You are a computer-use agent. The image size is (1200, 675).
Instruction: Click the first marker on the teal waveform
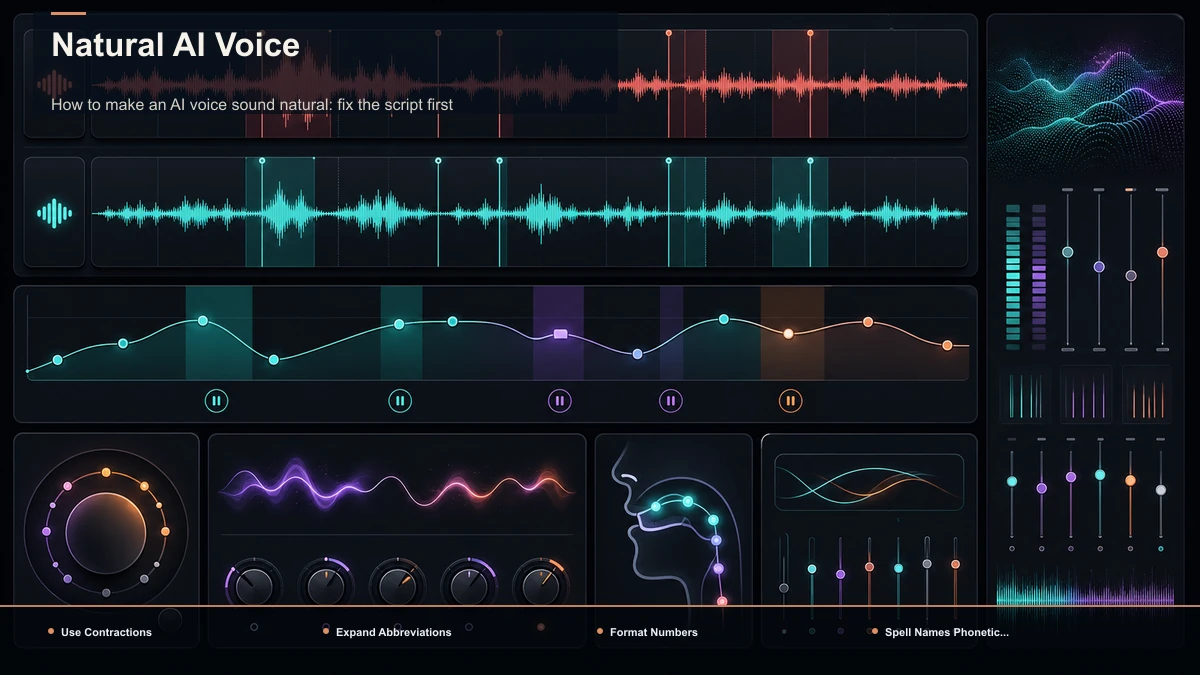click(262, 160)
